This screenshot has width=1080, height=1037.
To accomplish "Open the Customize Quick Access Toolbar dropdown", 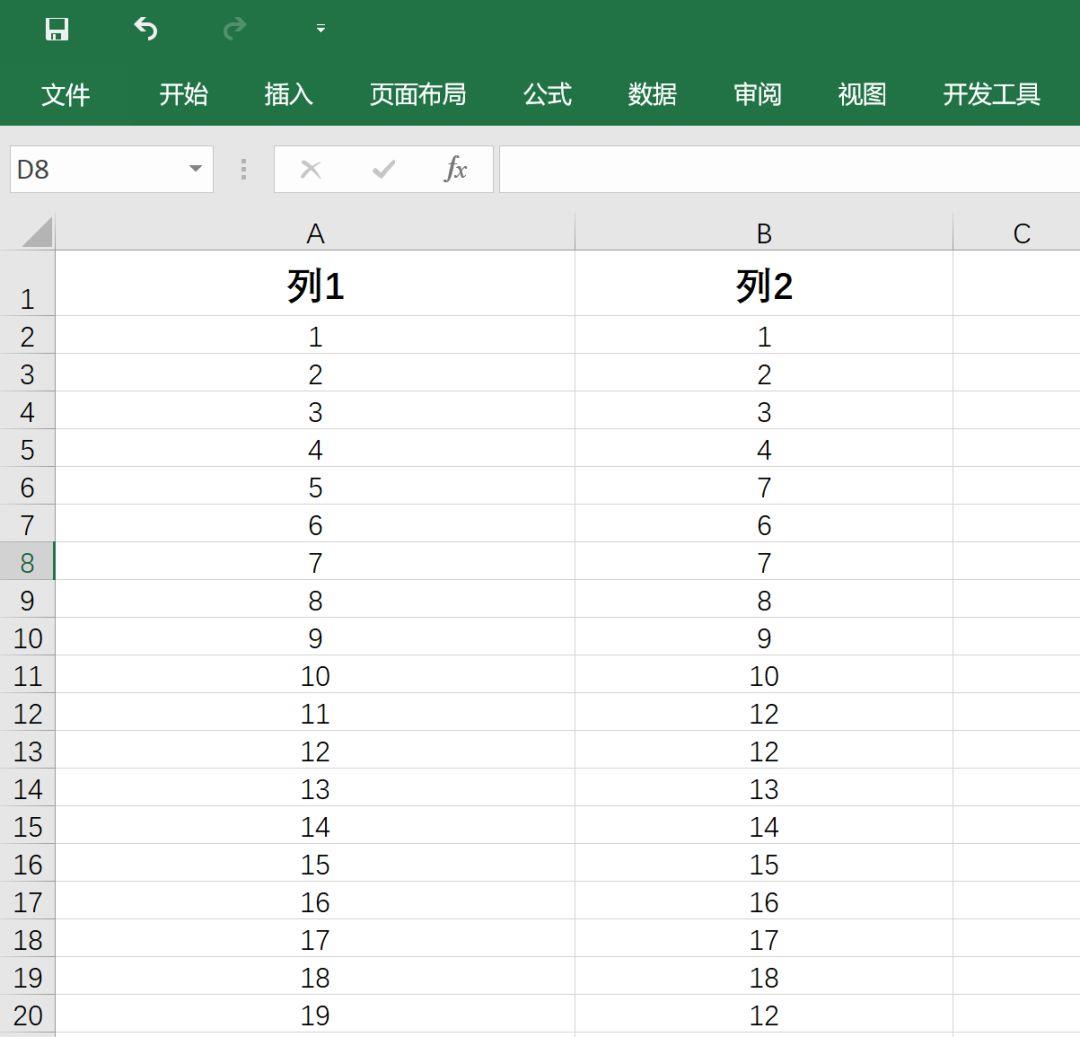I will click(x=321, y=29).
